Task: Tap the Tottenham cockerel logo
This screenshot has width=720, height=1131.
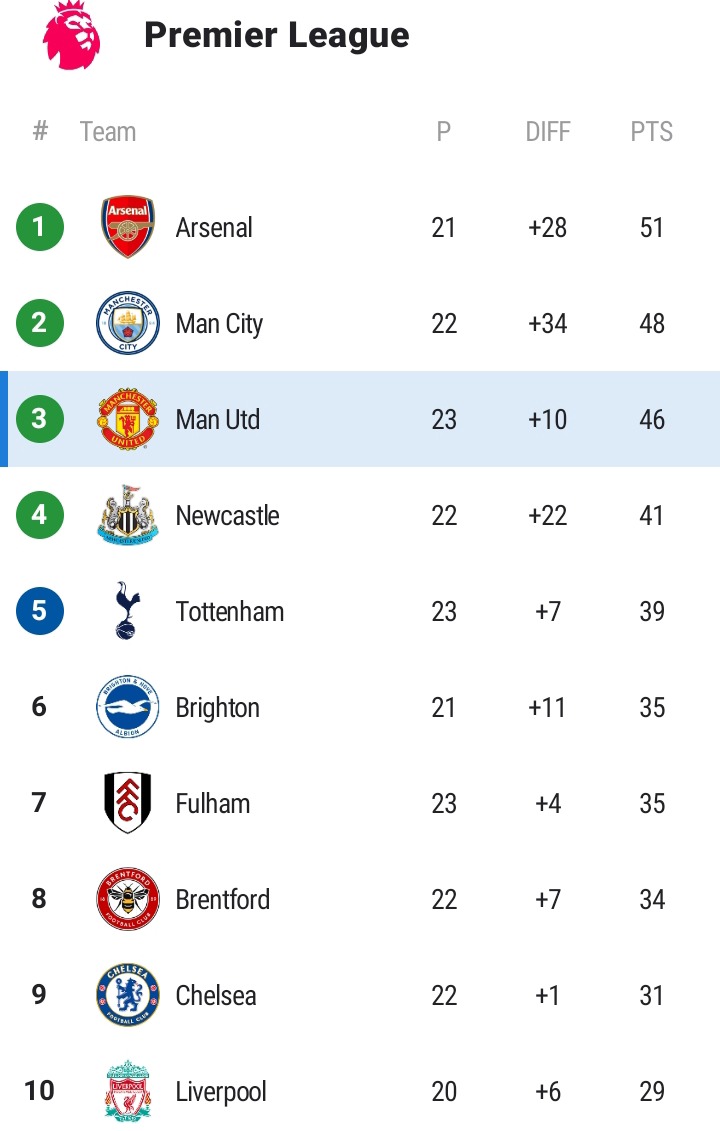Action: pyautogui.click(x=128, y=611)
